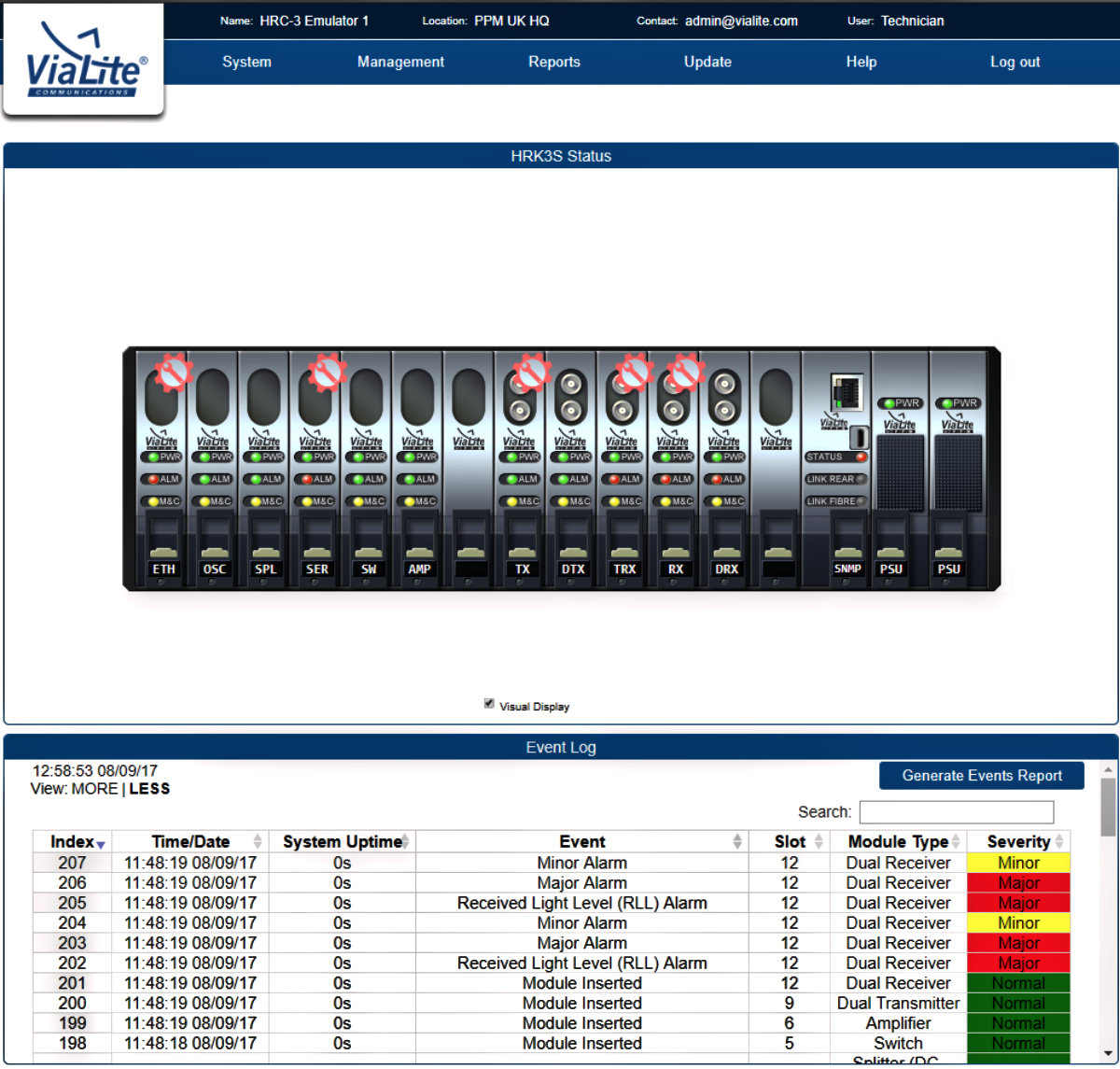
Task: Click the Severity column sort arrows
Action: pyautogui.click(x=1059, y=842)
